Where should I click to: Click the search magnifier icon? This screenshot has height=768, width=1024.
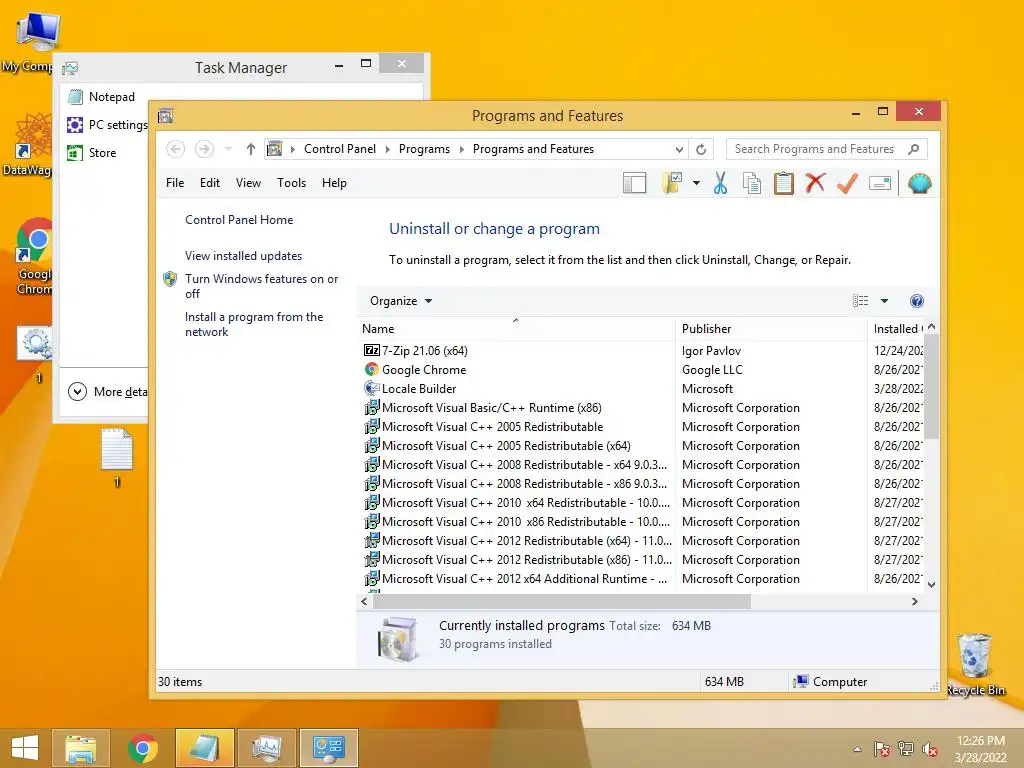pyautogui.click(x=914, y=150)
